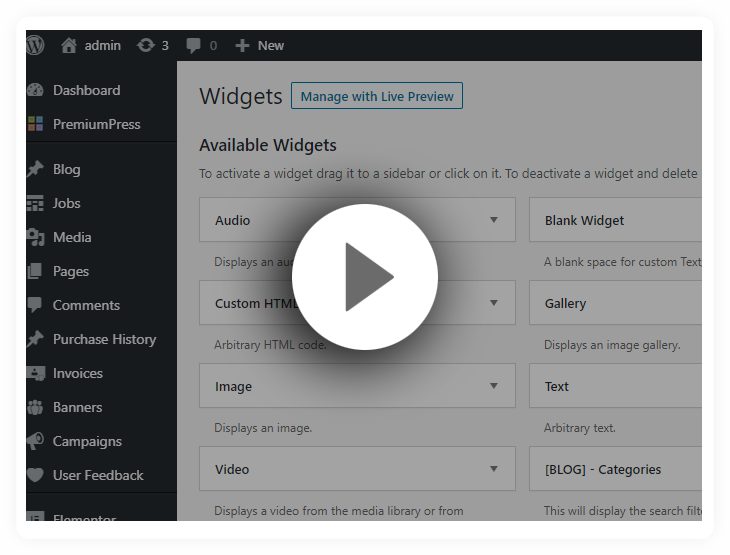The image size is (730, 555).
Task: Expand the Audio widget dropdown arrow
Action: click(493, 220)
